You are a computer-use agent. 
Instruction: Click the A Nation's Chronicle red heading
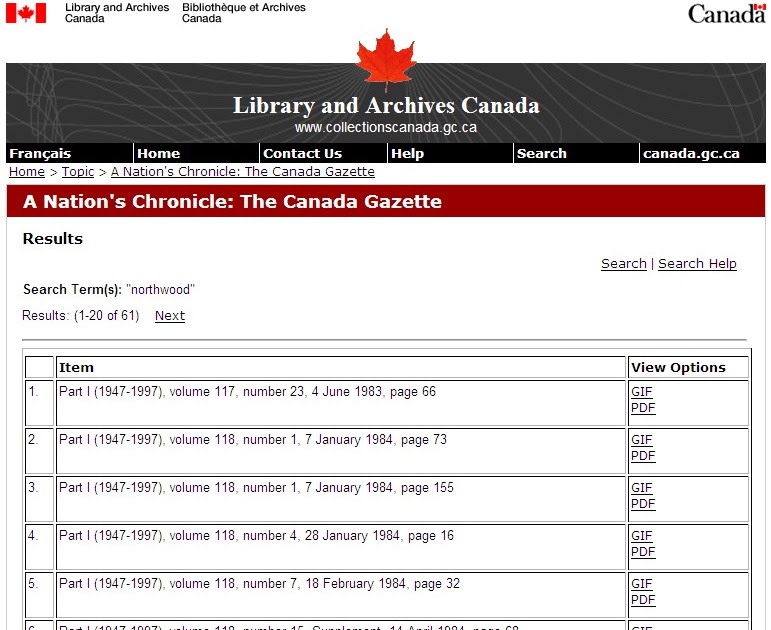click(x=232, y=202)
